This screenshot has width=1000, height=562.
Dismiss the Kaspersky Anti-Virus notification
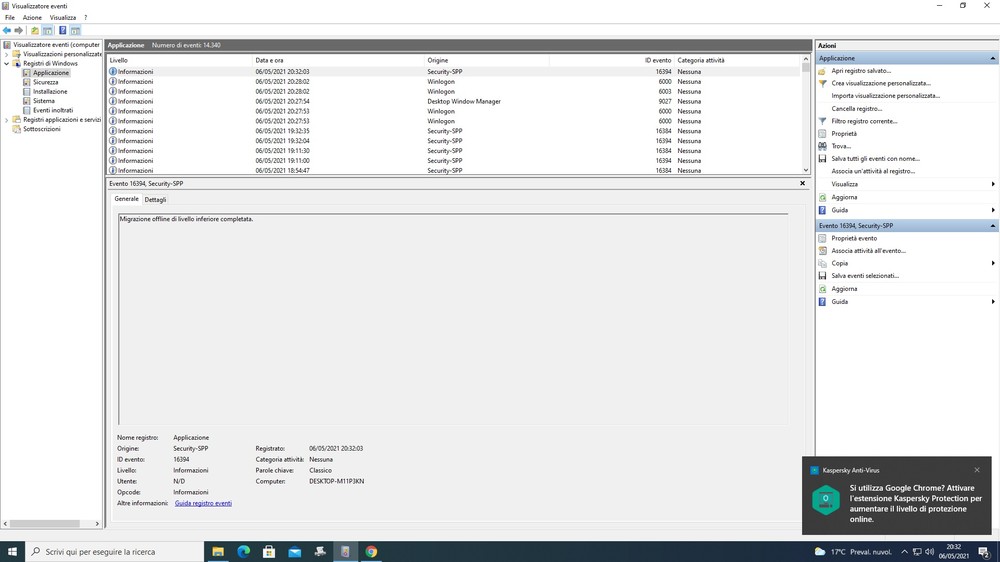click(x=976, y=470)
